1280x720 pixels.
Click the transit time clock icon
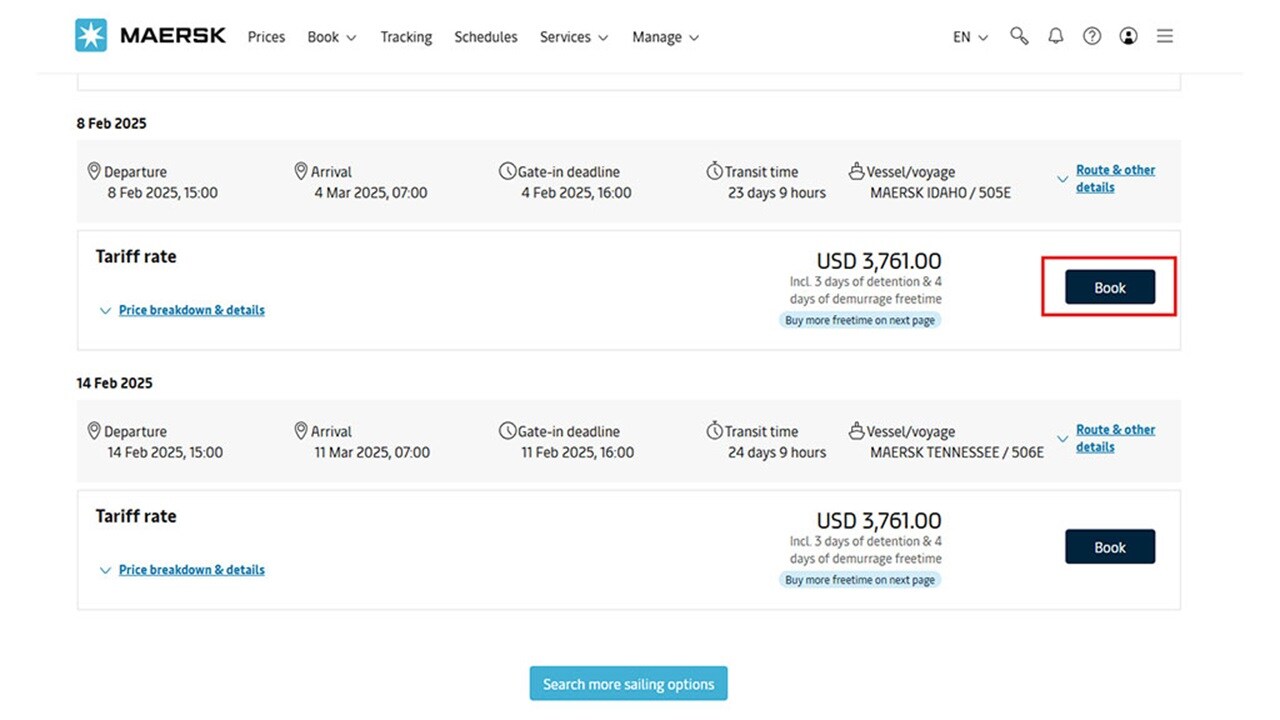pos(714,171)
